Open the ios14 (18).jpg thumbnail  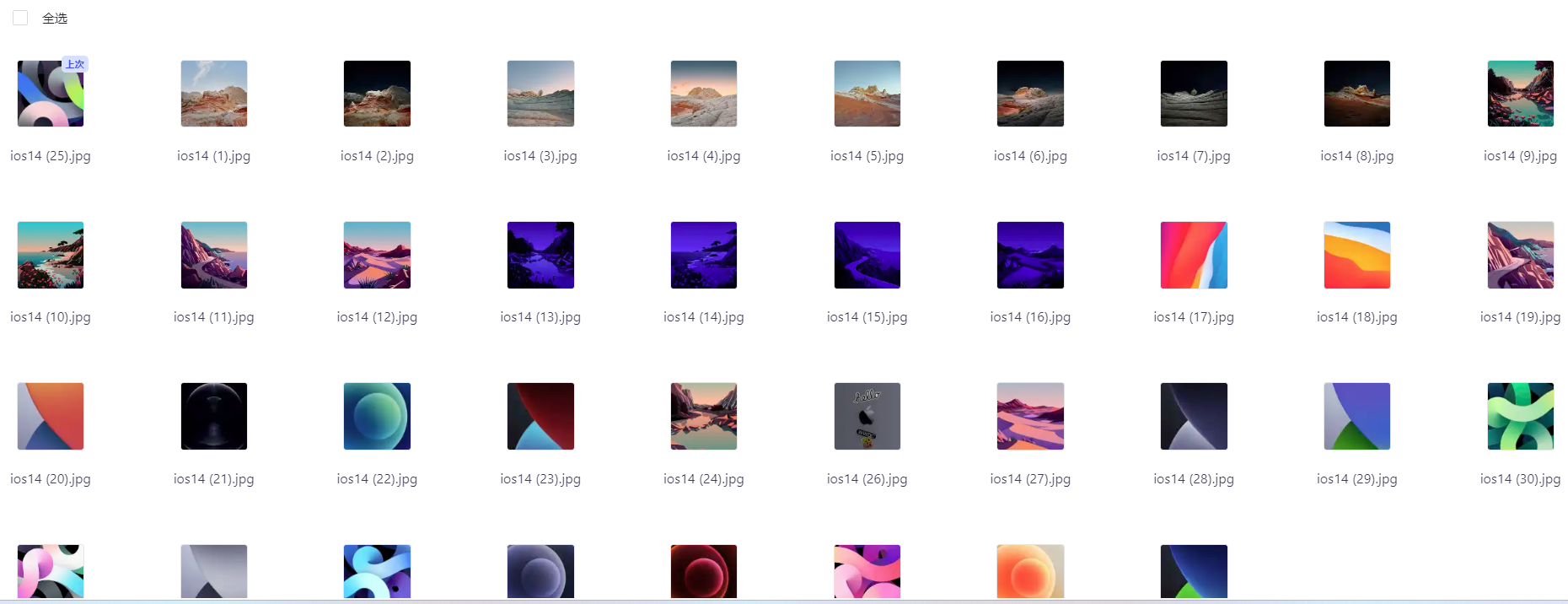click(x=1357, y=255)
